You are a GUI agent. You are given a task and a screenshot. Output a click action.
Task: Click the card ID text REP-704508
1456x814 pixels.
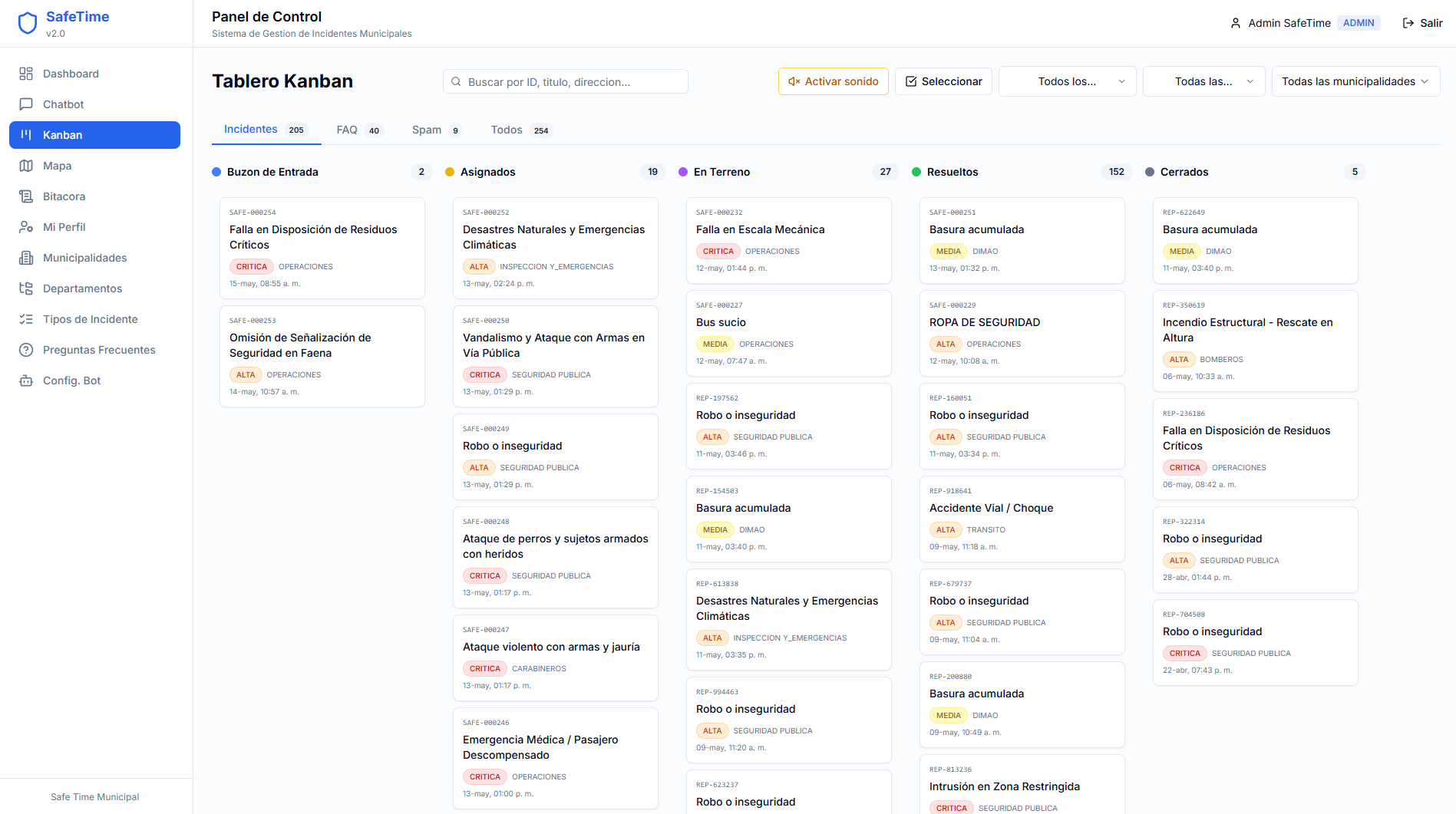click(1184, 615)
